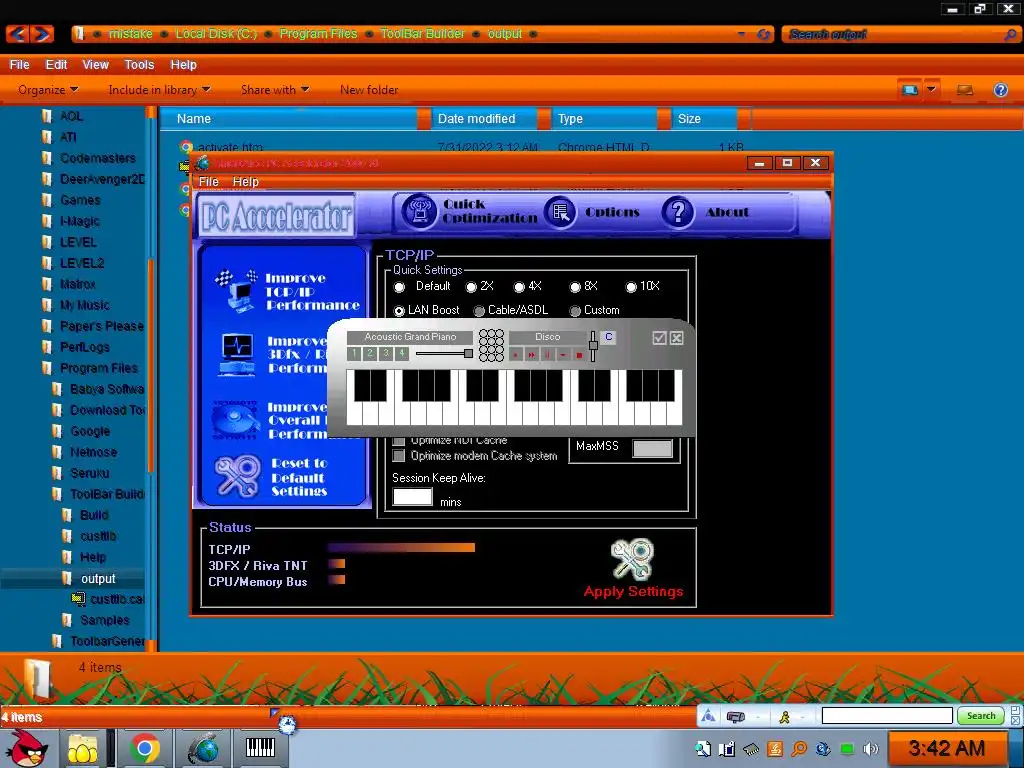Screen dimensions: 1024x768
Task: Toggle the Explorer preview pane icon
Action: [x=965, y=90]
